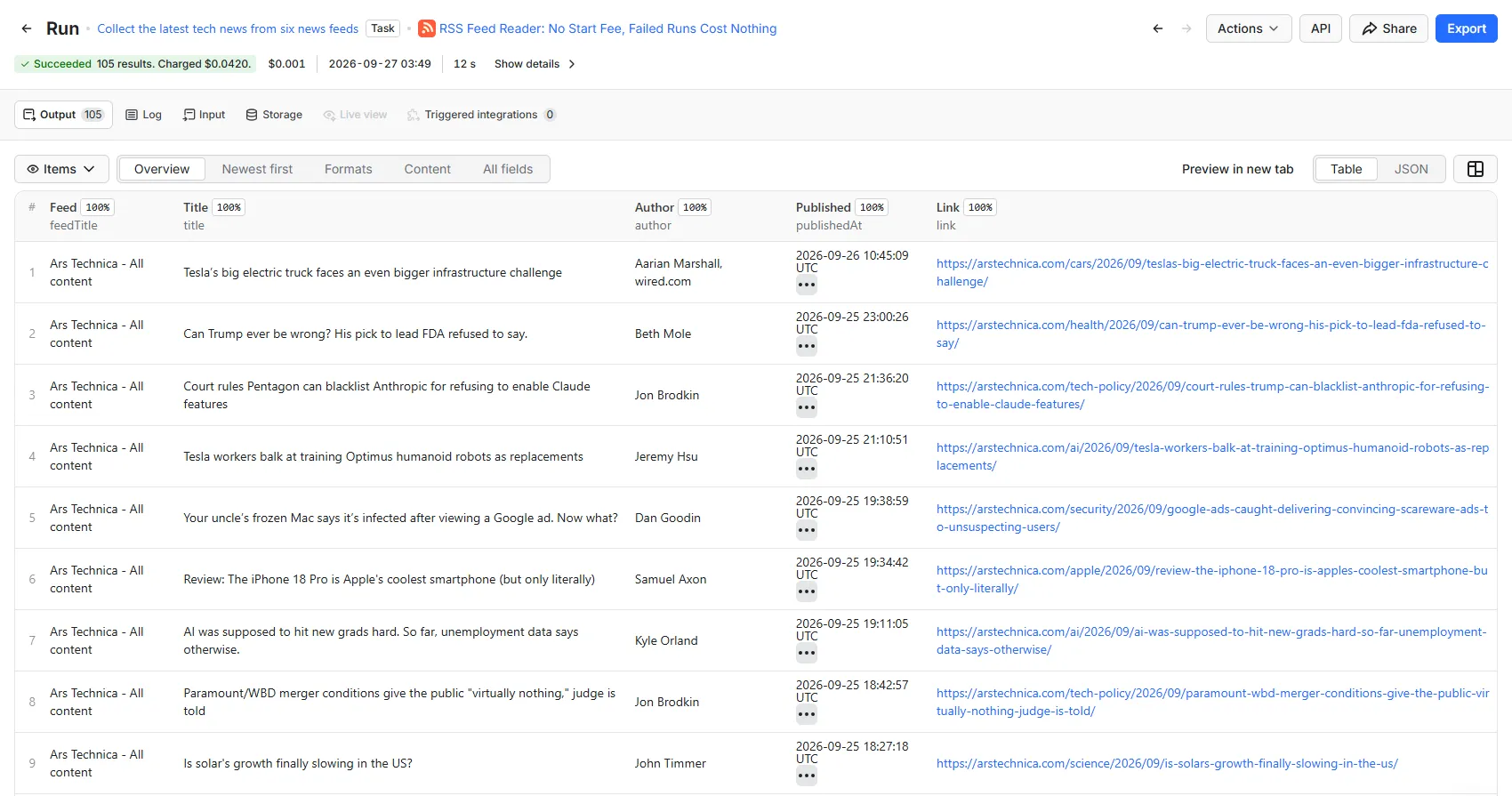
Task: Select All fields view
Action: (508, 169)
